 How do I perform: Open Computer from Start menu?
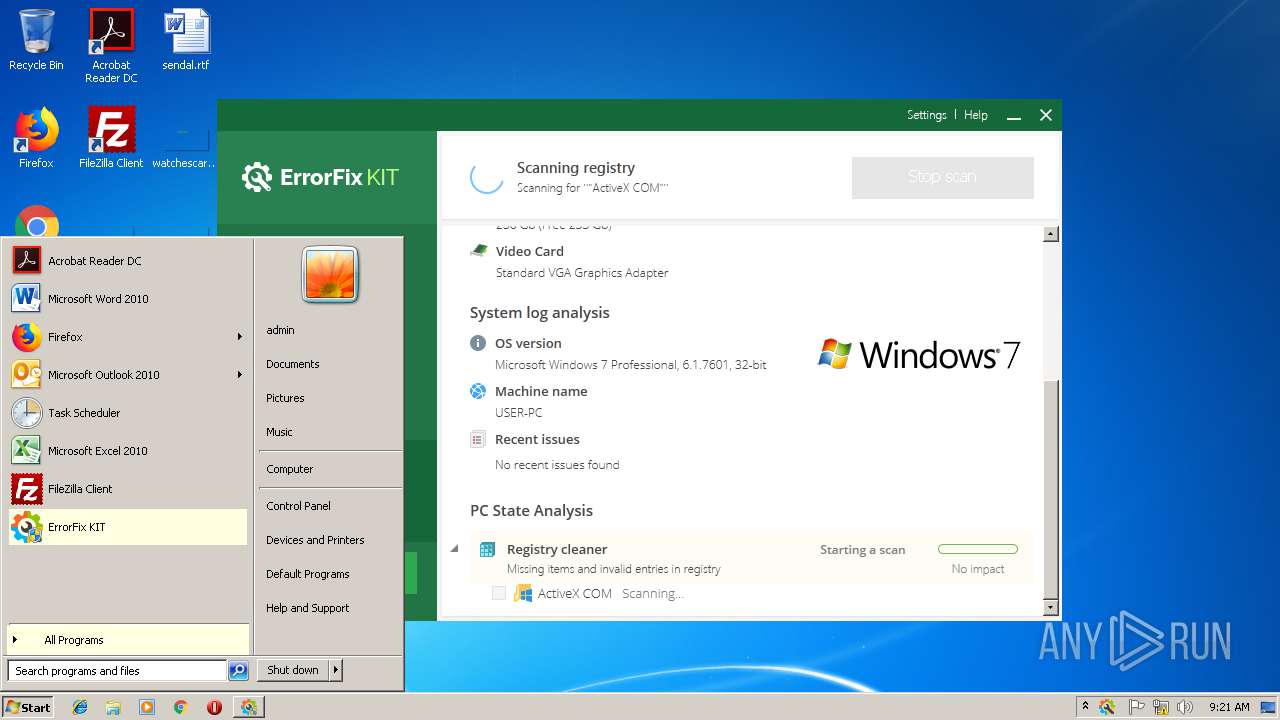click(289, 469)
